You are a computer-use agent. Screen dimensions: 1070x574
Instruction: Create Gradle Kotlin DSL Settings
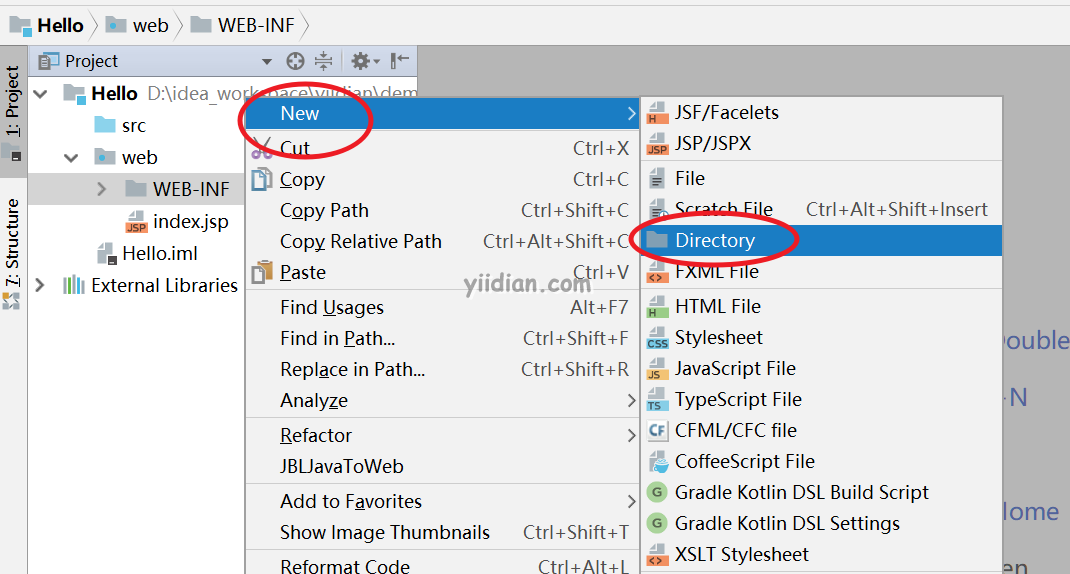(822, 523)
